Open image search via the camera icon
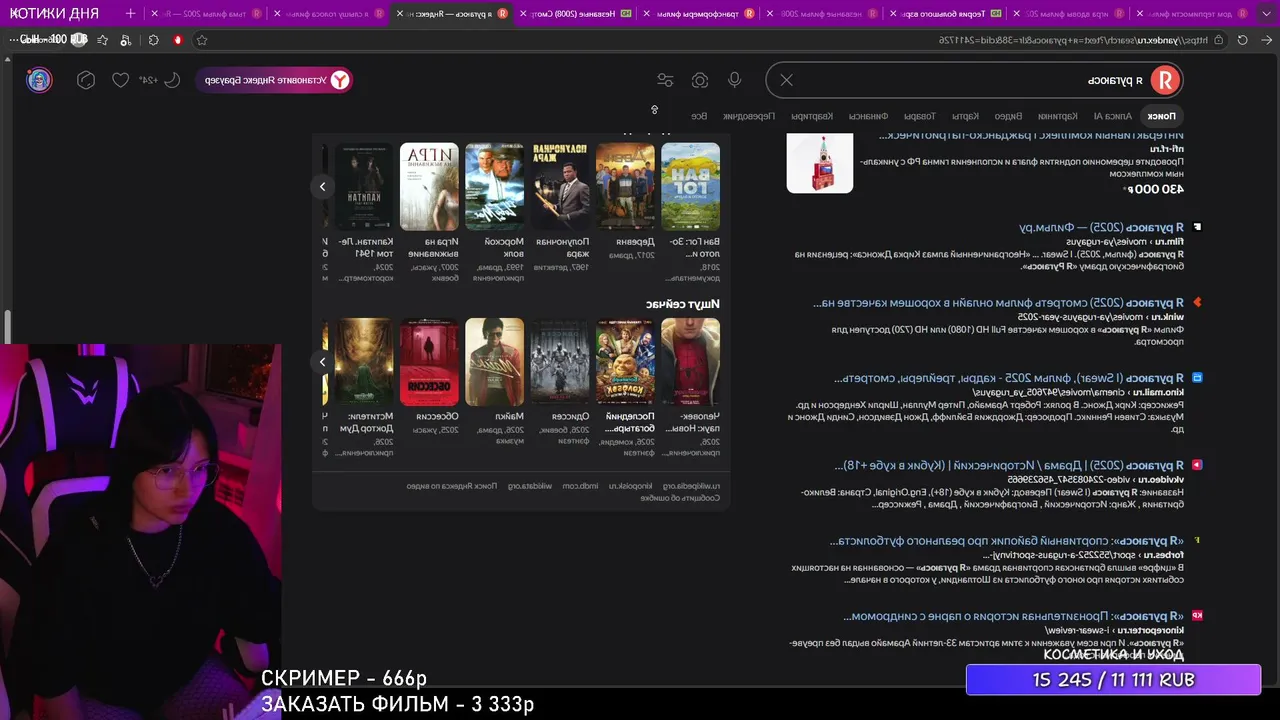This screenshot has height=720, width=1280. pos(700,80)
